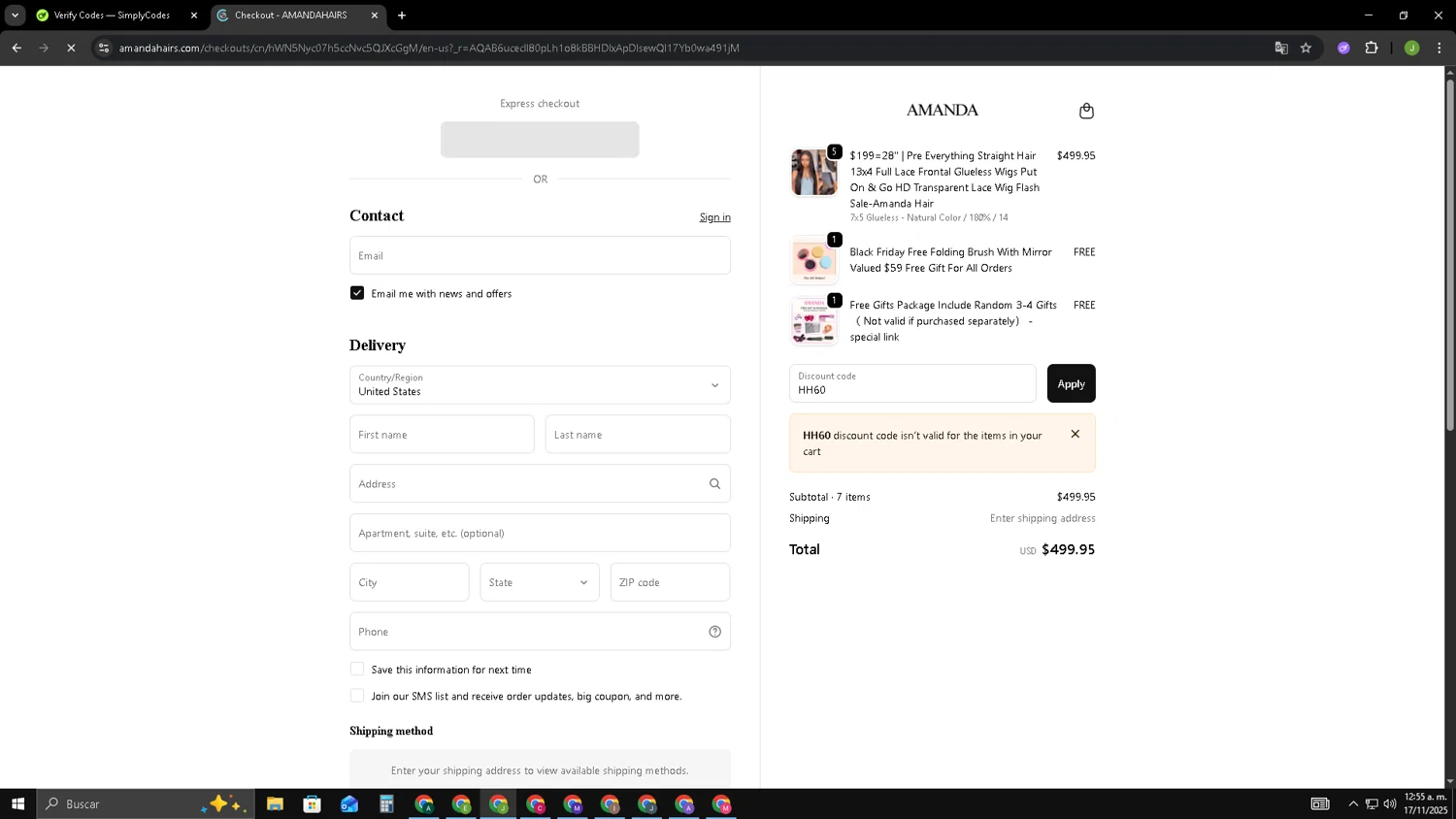Screen dimensions: 1456x819
Task: Focus the Email input field
Action: (540, 255)
